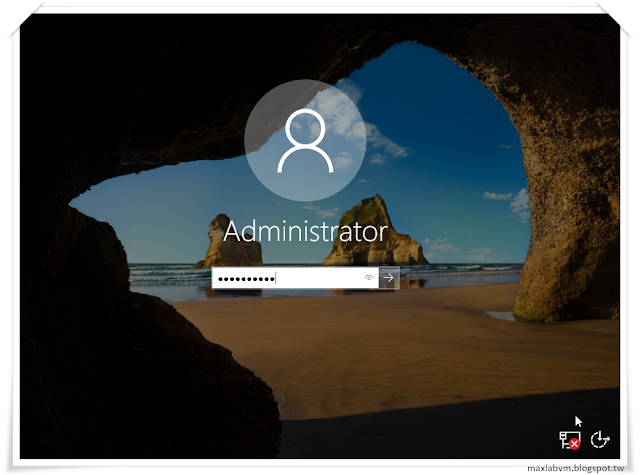Reveal password with the eye icon
Viewport: 640px width, 475px height.
click(369, 278)
